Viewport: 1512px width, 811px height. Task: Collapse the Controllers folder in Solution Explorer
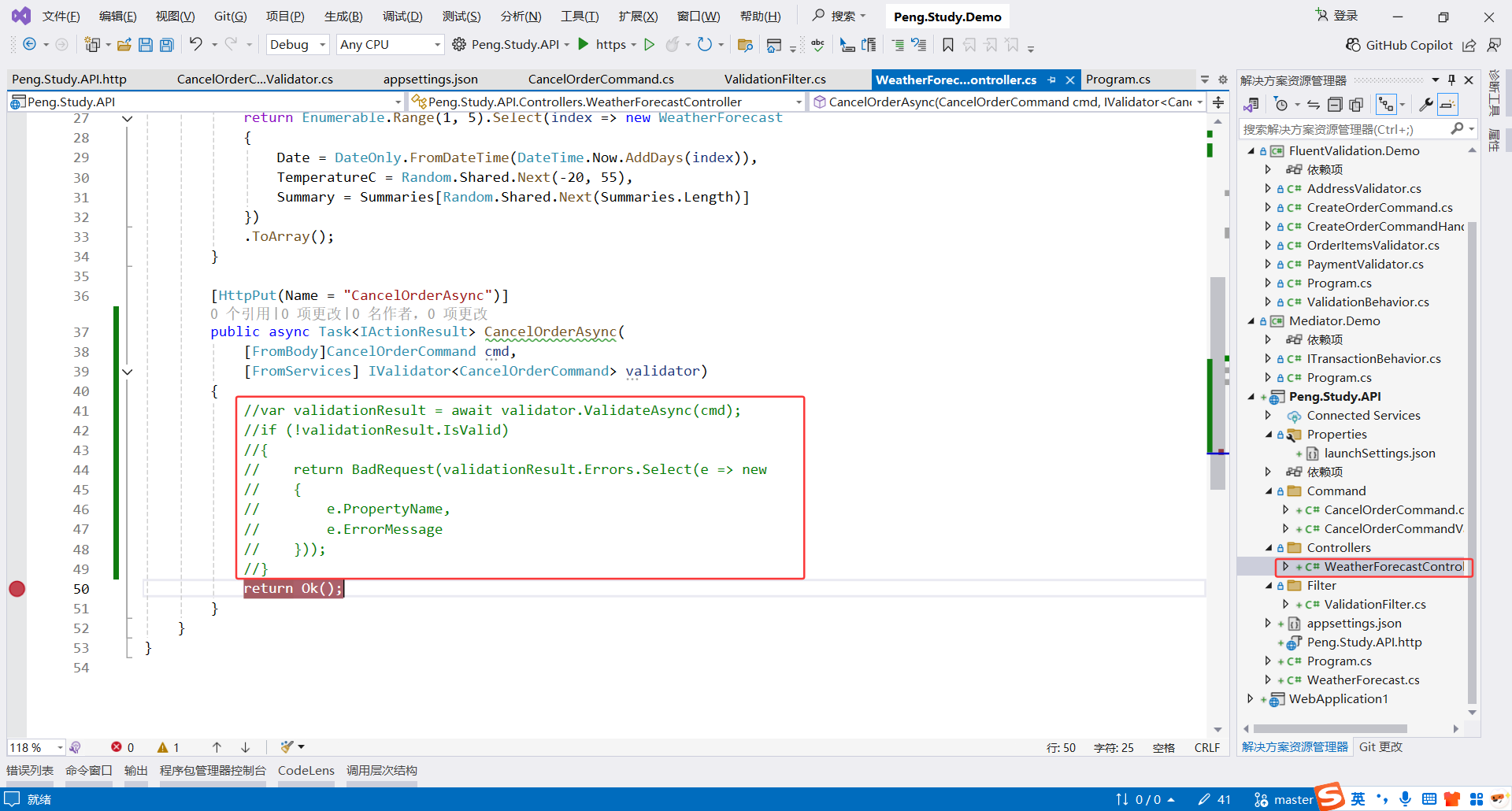(1268, 547)
